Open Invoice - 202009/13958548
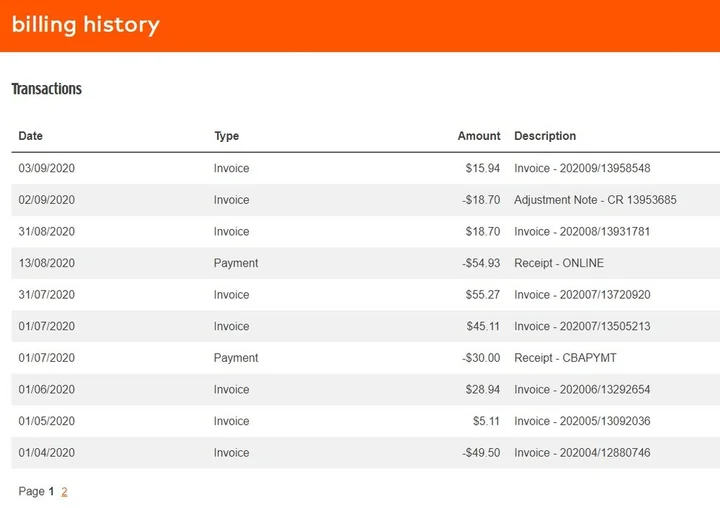720x508 pixels. [582, 168]
